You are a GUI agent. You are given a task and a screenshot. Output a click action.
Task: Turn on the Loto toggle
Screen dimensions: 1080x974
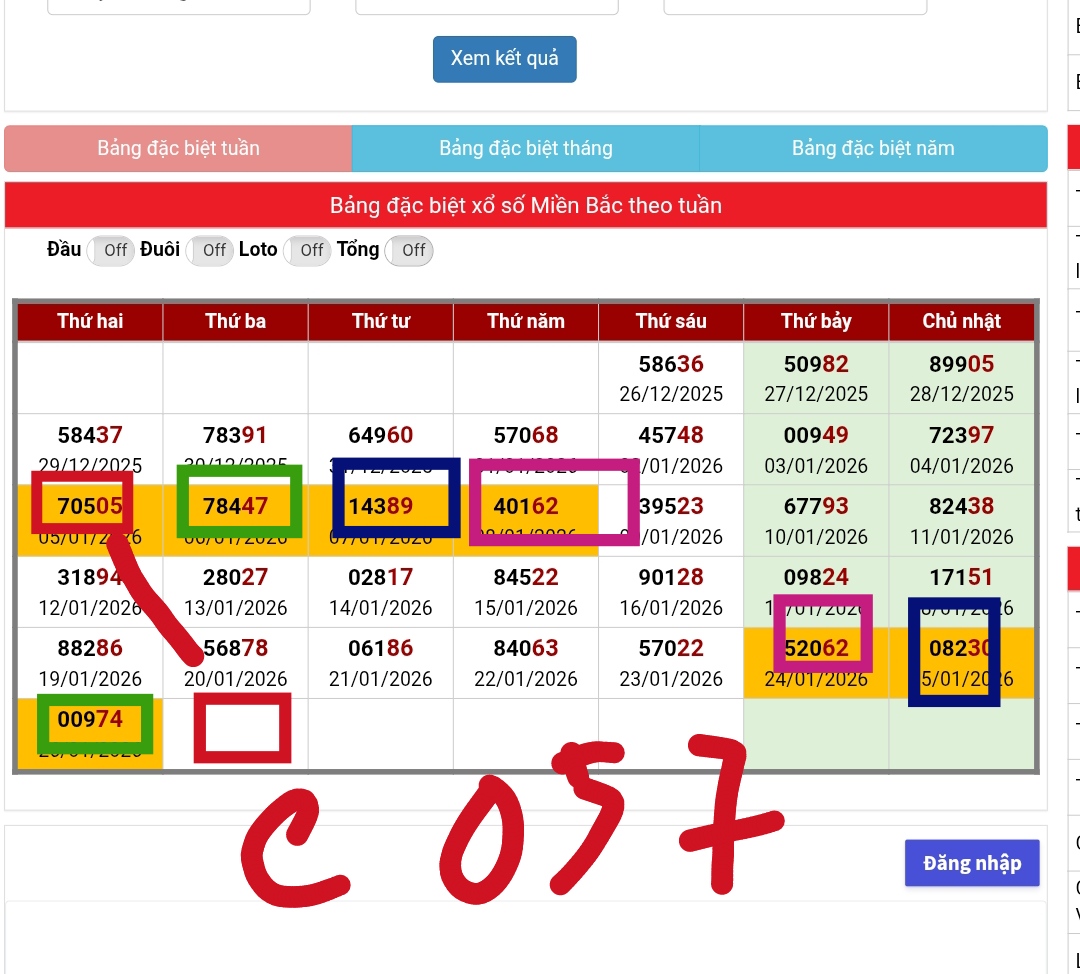point(311,251)
